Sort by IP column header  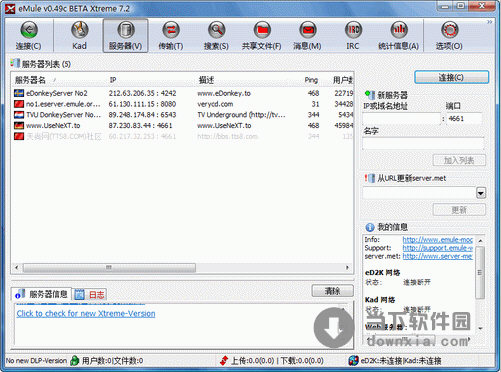pos(113,80)
